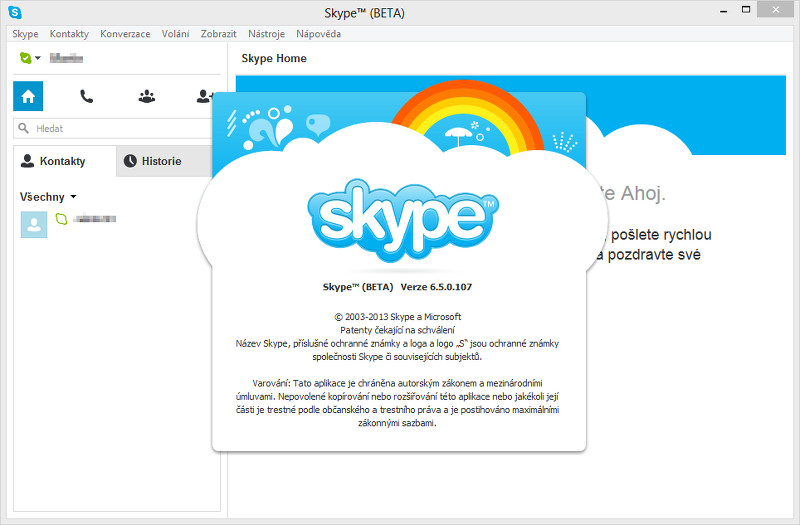This screenshot has height=525, width=800.
Task: Click the rainbow graphic in About dialog
Action: [467, 118]
